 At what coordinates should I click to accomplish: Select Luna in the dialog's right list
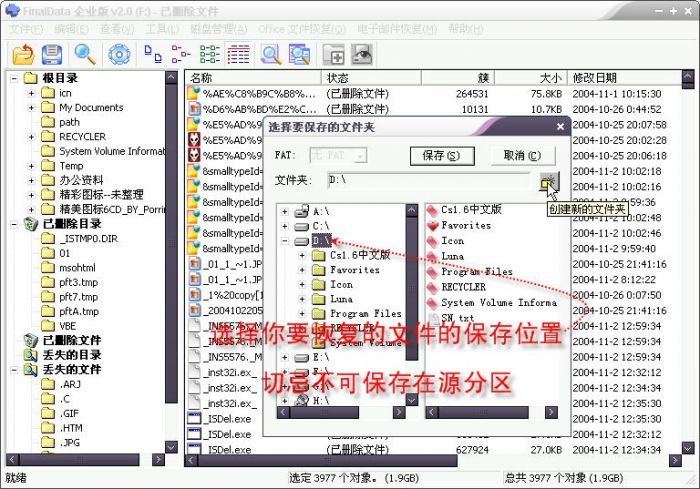[x=452, y=256]
